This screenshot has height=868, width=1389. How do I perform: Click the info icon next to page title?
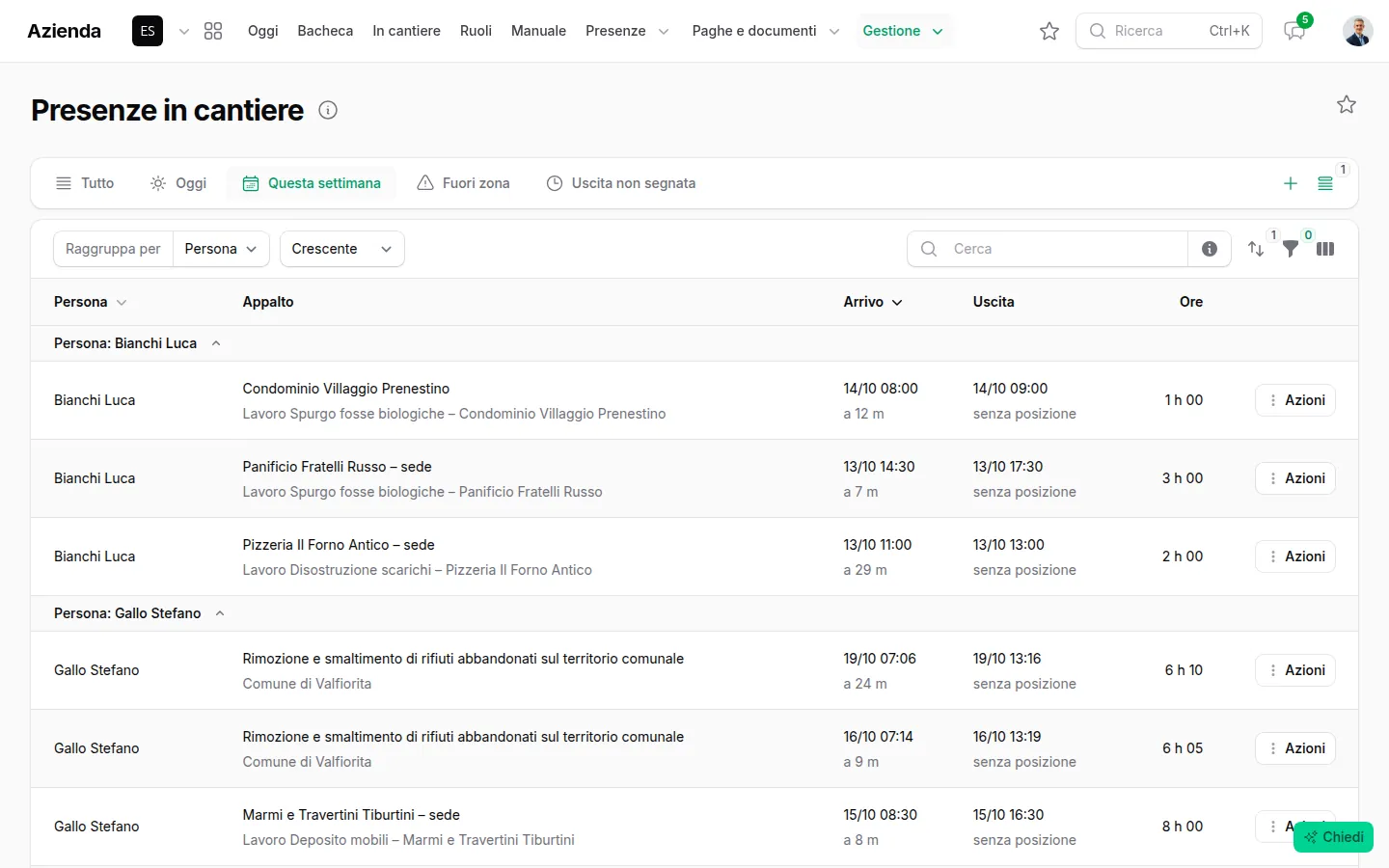[328, 110]
